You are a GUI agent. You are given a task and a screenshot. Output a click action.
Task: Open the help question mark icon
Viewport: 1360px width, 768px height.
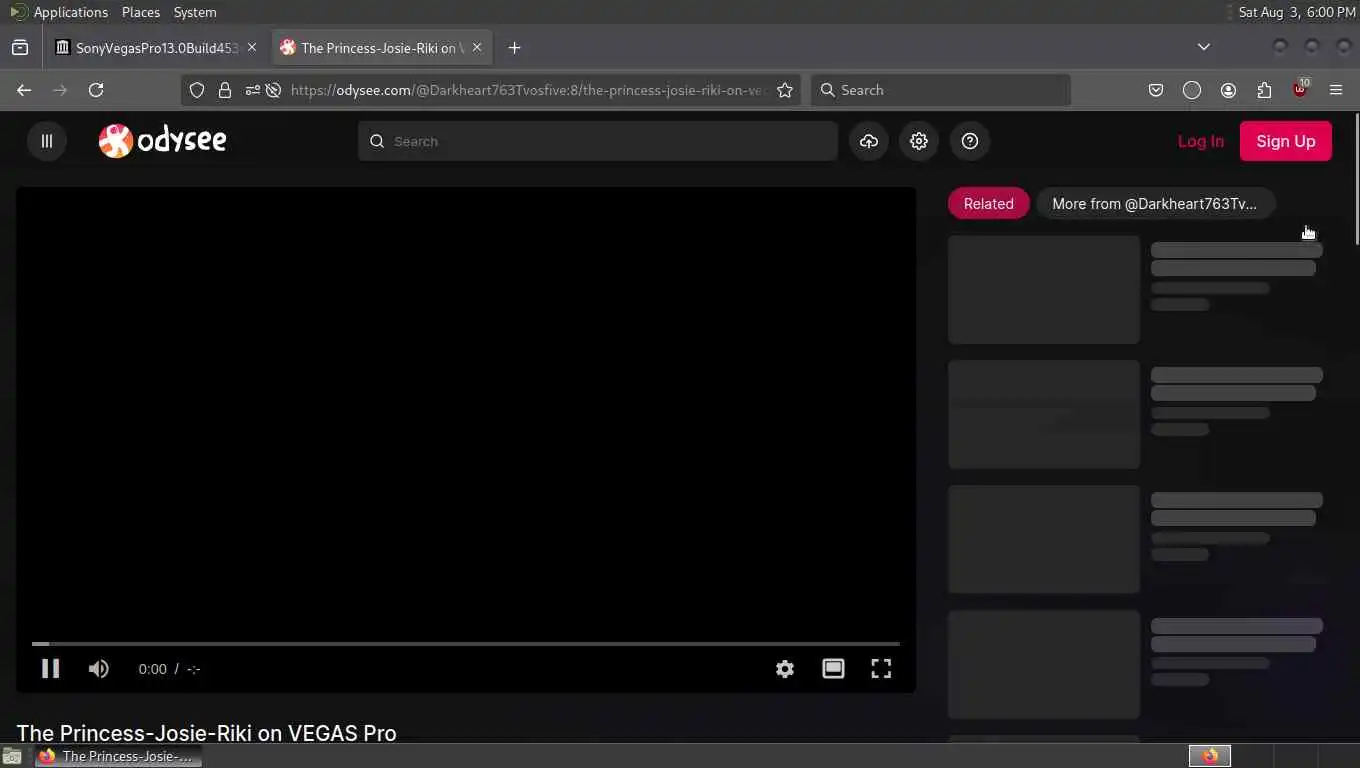[x=969, y=141]
